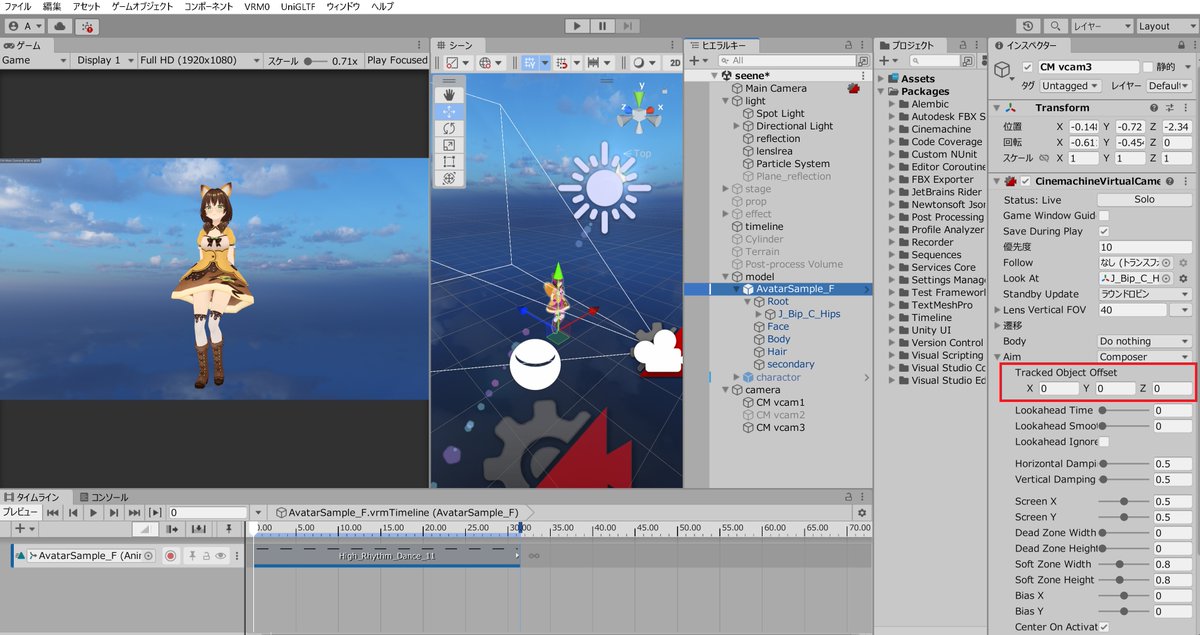Toggle CM vcam3 active checkbox
Image resolution: width=1200 pixels, height=635 pixels.
coord(1027,67)
